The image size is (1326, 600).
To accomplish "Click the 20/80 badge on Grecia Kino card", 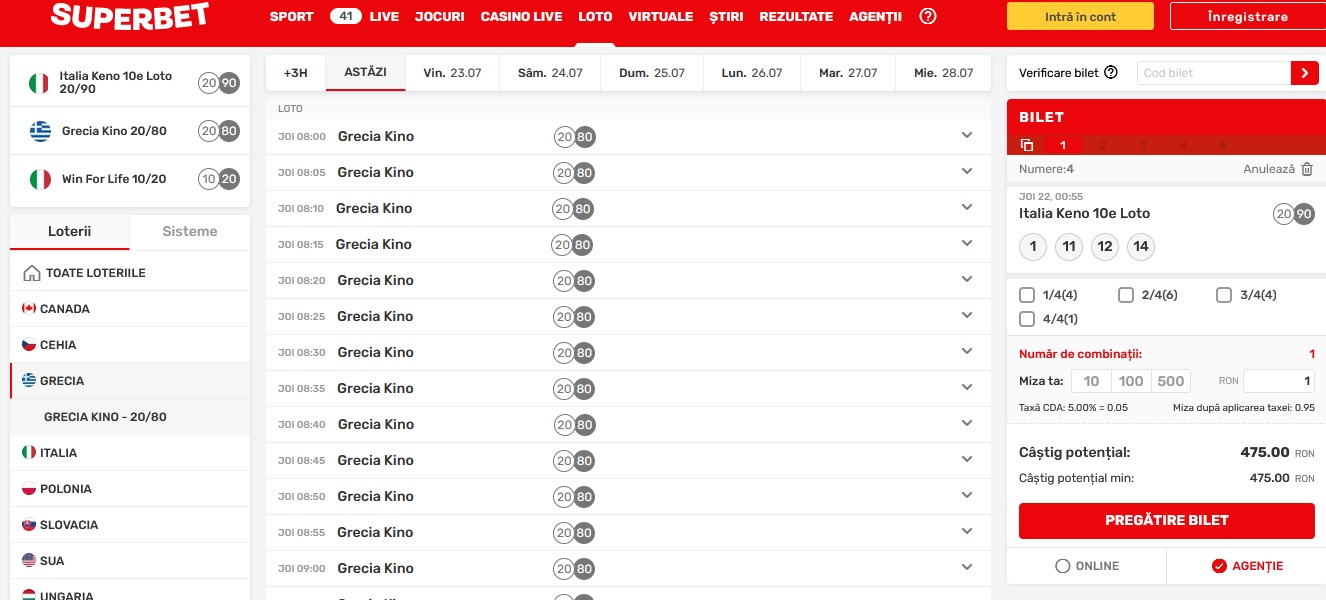I will point(219,131).
